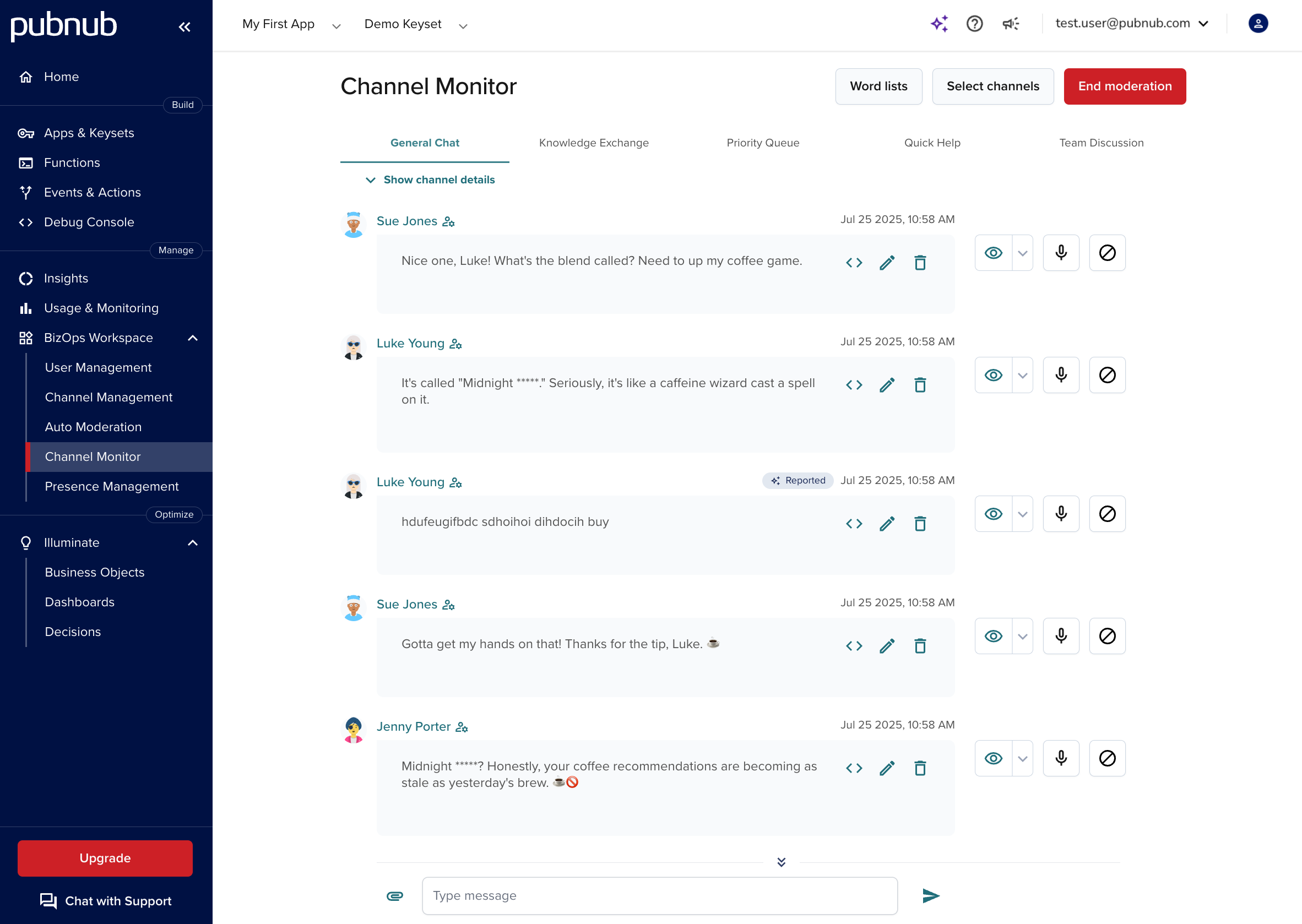Open the announcements megaphone icon
Screen dimensions: 1302x924
tap(1010, 24)
